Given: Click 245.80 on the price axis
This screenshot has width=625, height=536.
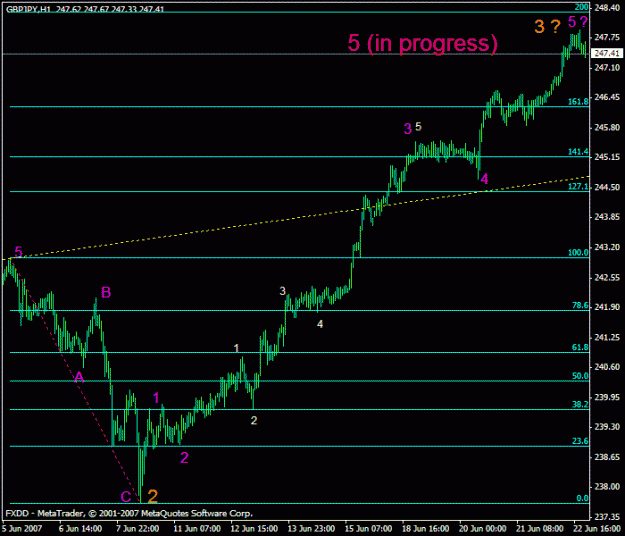Looking at the screenshot, I should pyautogui.click(x=607, y=128).
